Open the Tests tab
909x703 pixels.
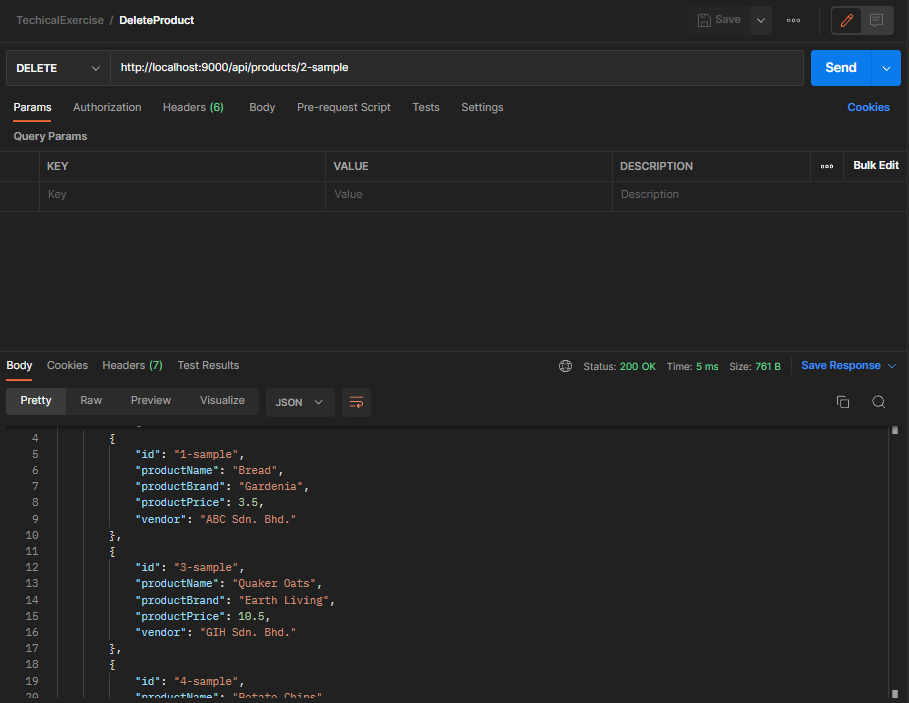point(426,107)
